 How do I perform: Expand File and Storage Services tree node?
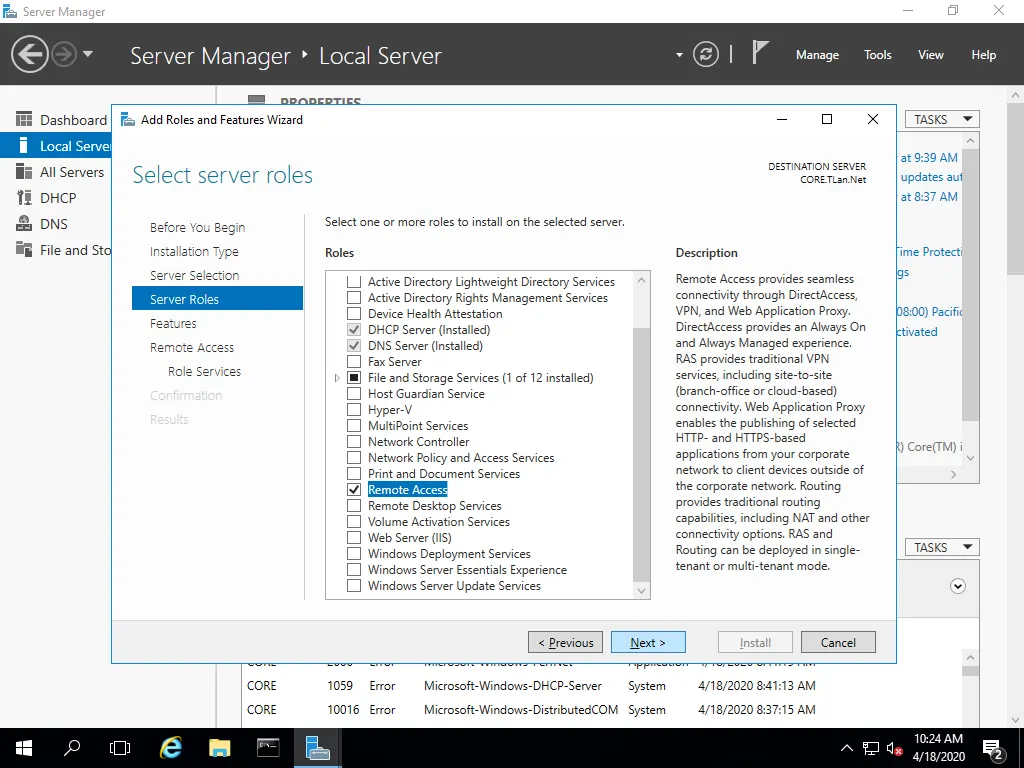point(337,378)
